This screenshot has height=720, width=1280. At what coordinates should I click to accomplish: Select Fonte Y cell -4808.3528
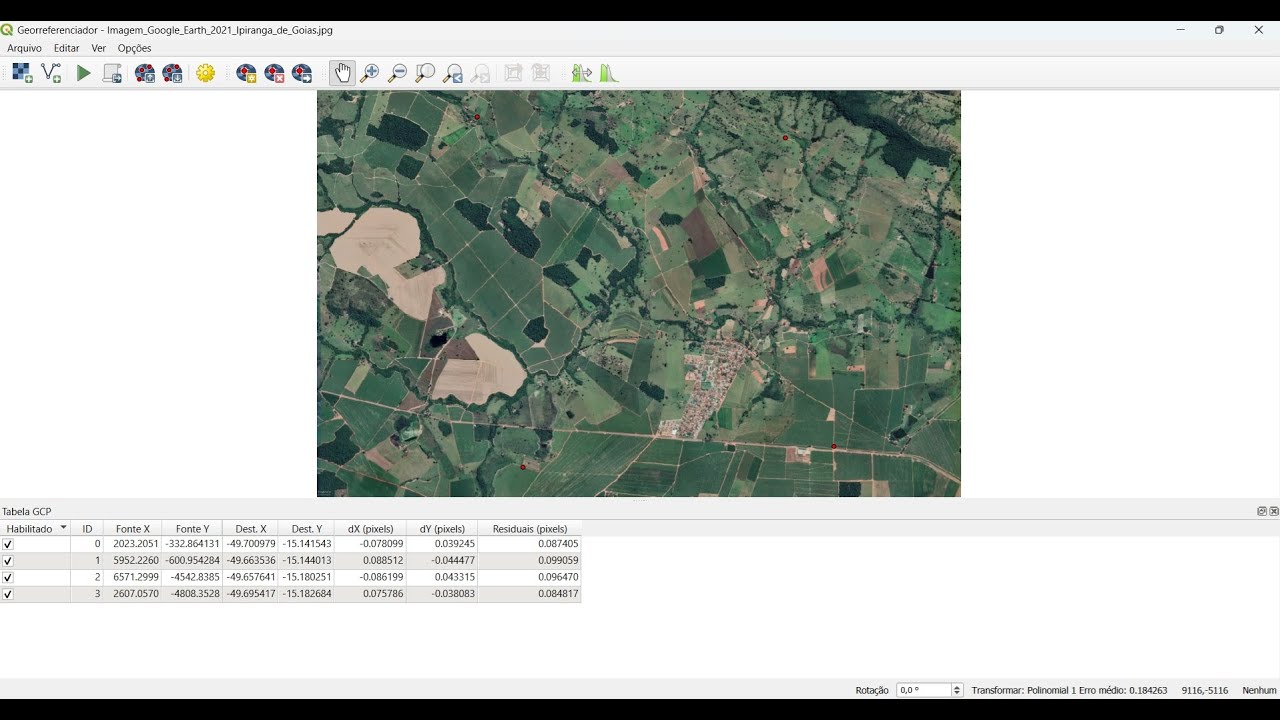[x=192, y=594]
